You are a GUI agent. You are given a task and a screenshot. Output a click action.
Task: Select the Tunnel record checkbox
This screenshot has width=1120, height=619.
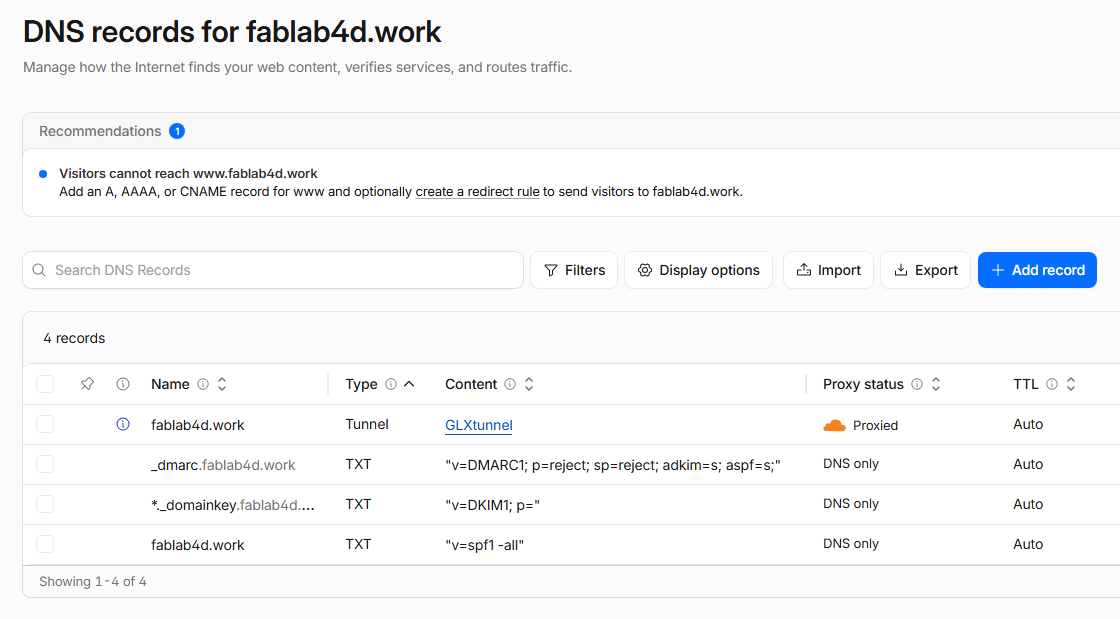[x=45, y=425]
